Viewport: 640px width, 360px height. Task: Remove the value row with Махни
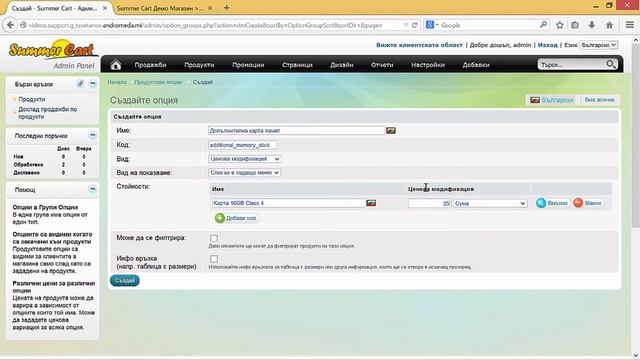click(x=588, y=203)
